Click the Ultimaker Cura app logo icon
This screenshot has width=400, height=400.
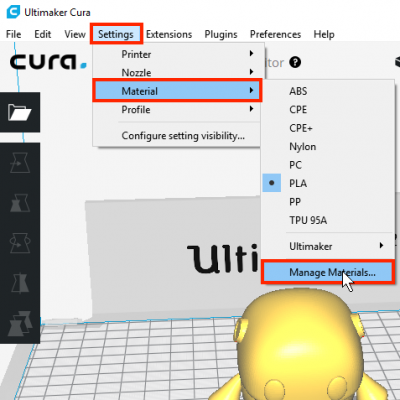13,12
